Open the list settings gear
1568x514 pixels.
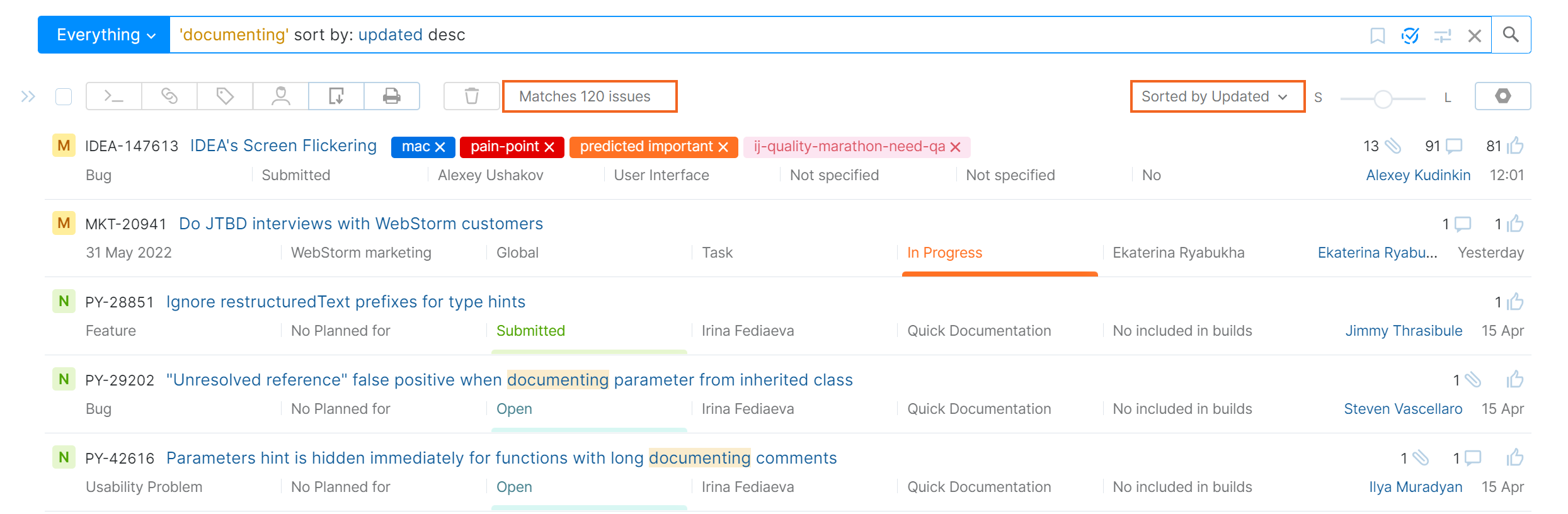[x=1503, y=96]
